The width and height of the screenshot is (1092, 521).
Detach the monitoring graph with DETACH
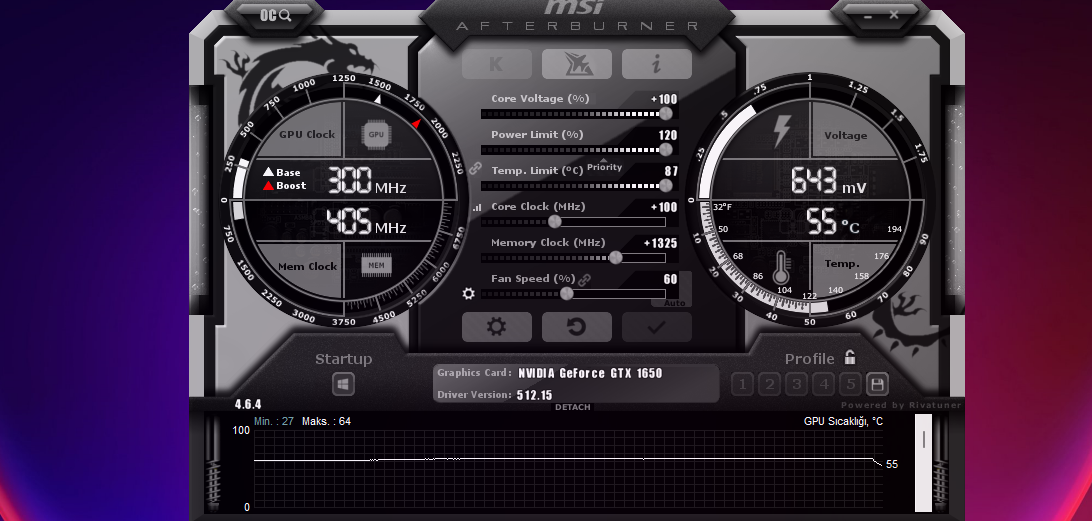[x=572, y=407]
